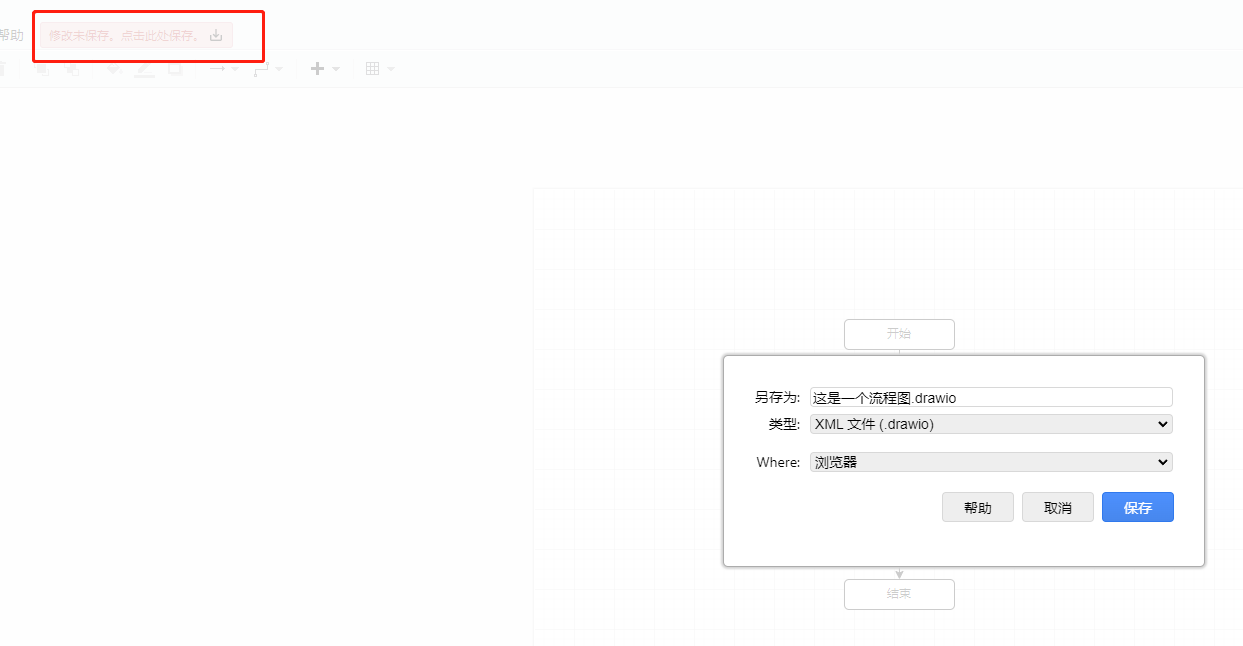
Task: Open the Table grid dropdown
Action: point(379,69)
